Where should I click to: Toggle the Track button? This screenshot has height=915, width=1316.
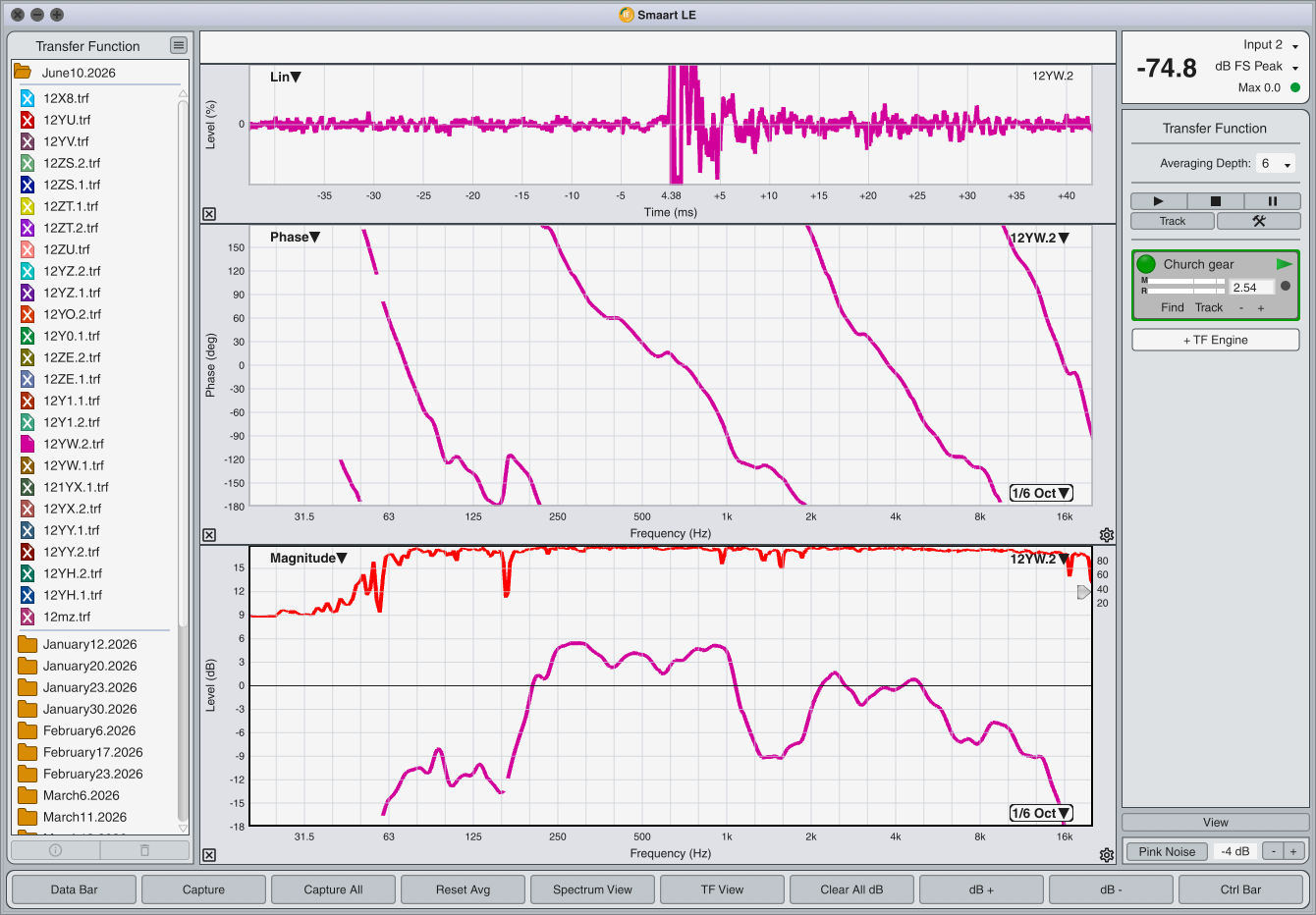[1173, 221]
